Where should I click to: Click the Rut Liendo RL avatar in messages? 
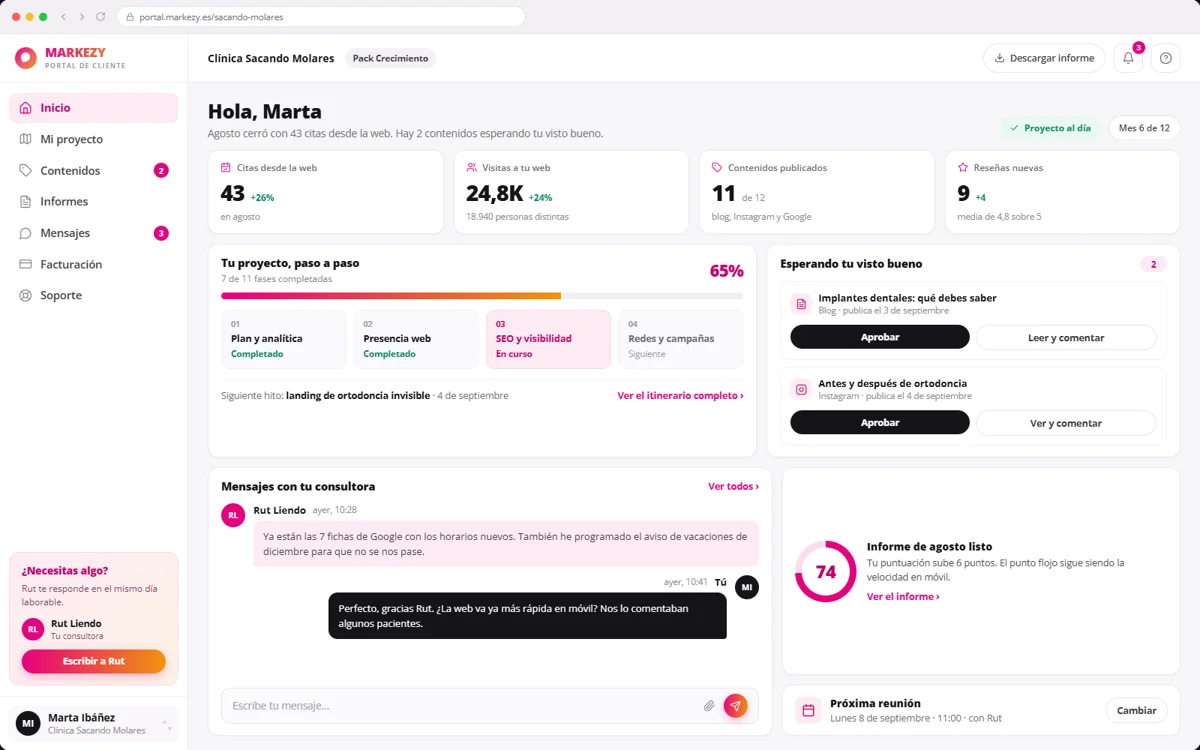(x=233, y=515)
